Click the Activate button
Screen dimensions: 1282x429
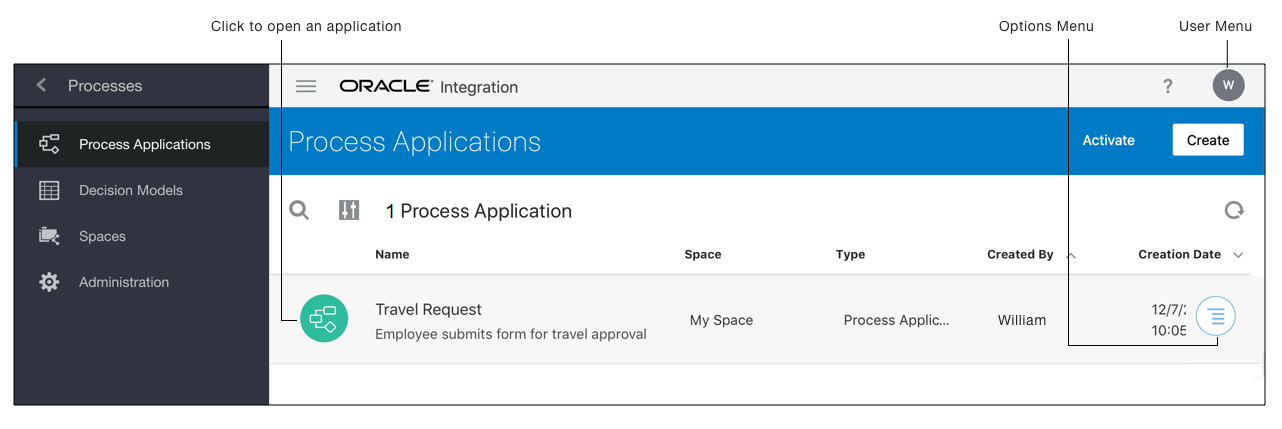[x=1108, y=140]
